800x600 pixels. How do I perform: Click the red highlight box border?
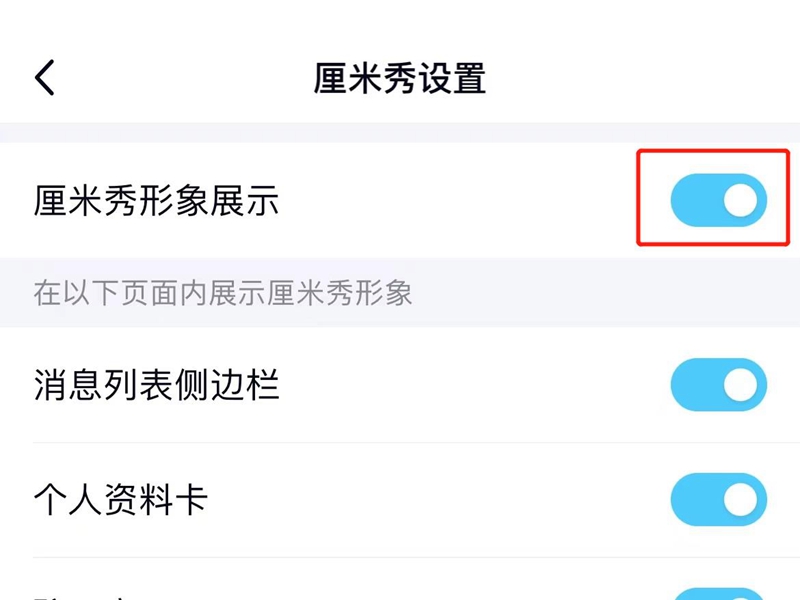(639, 200)
